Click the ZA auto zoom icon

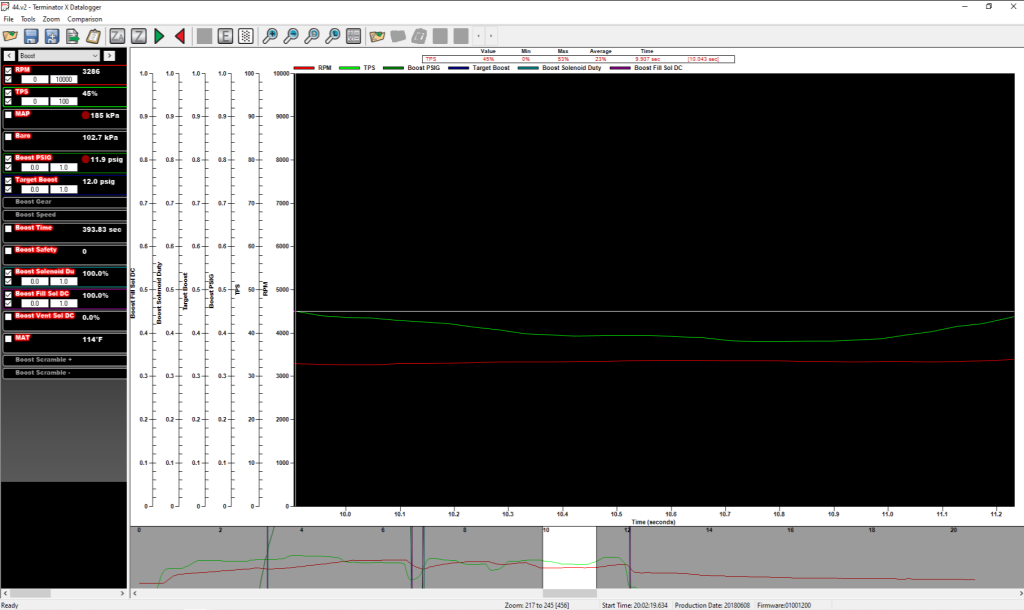pyautogui.click(x=117, y=36)
